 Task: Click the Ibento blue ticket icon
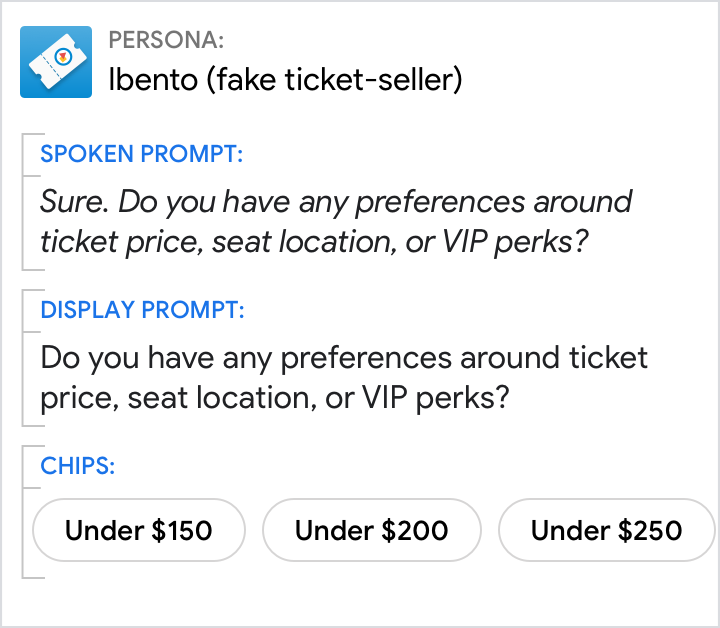click(56, 62)
